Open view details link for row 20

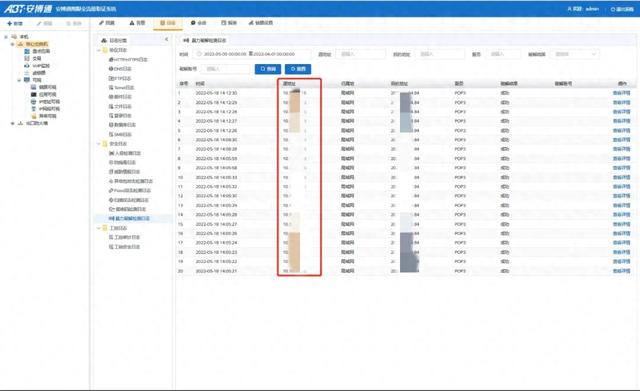[x=622, y=271]
